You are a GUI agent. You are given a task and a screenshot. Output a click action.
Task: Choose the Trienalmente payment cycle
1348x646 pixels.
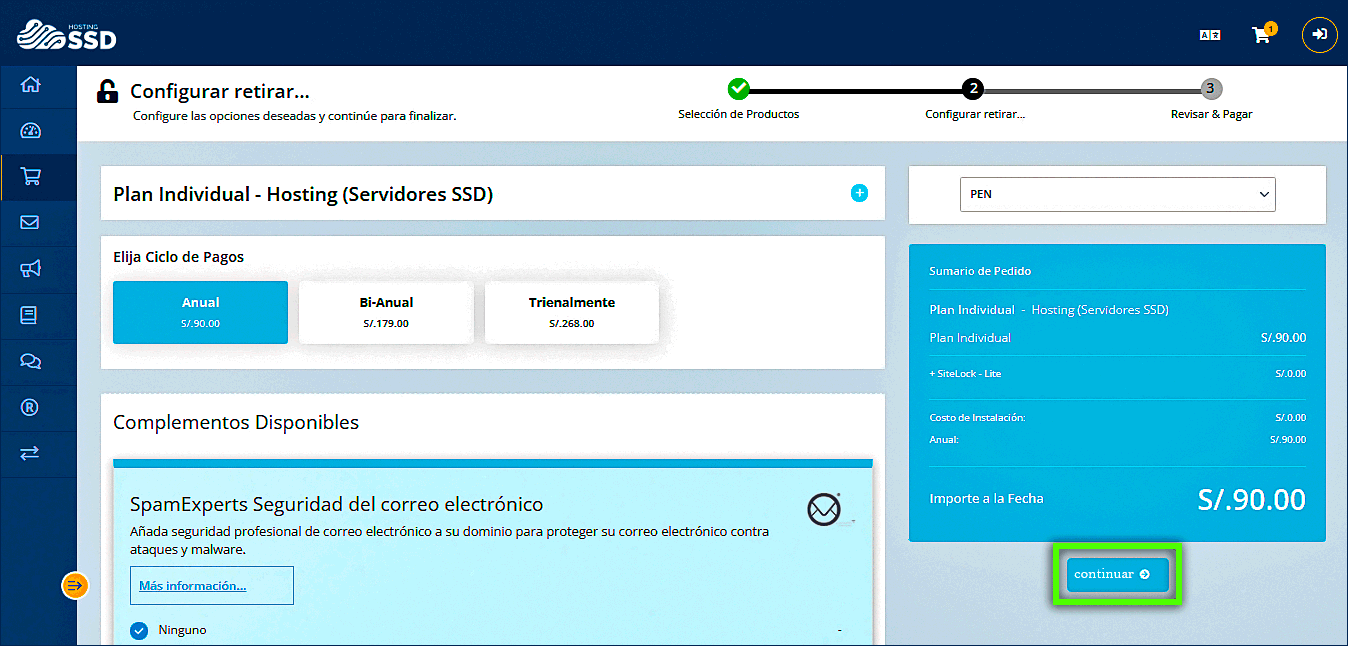pyautogui.click(x=571, y=311)
